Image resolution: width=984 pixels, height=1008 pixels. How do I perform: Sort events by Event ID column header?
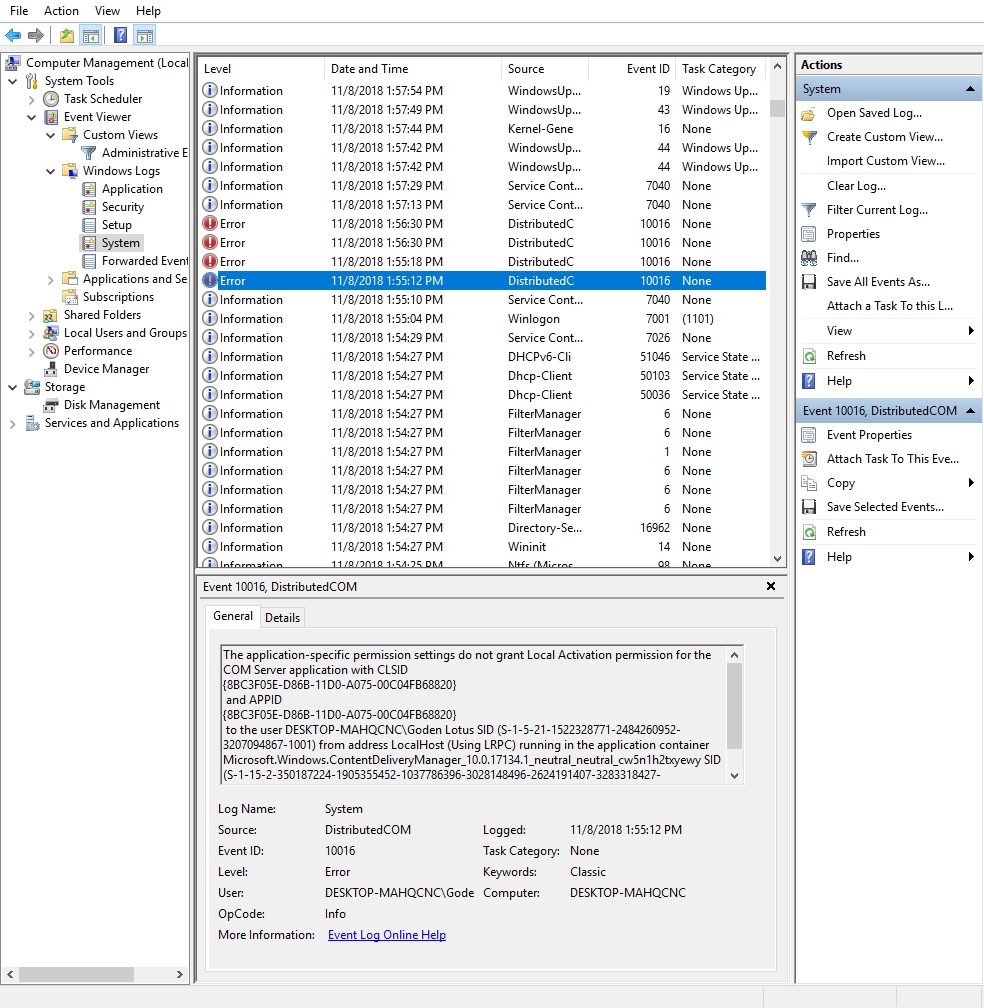click(x=647, y=69)
